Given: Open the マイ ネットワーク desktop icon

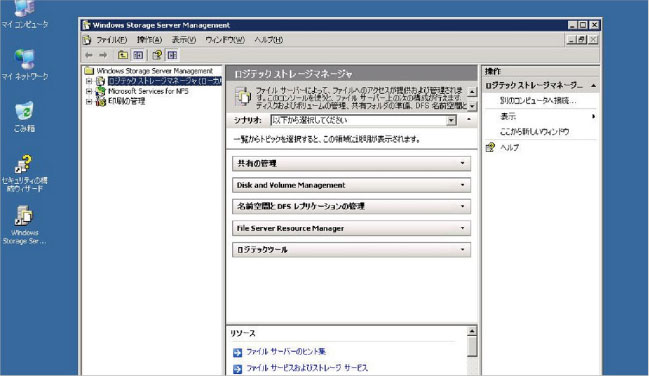Looking at the screenshot, I should (x=24, y=64).
